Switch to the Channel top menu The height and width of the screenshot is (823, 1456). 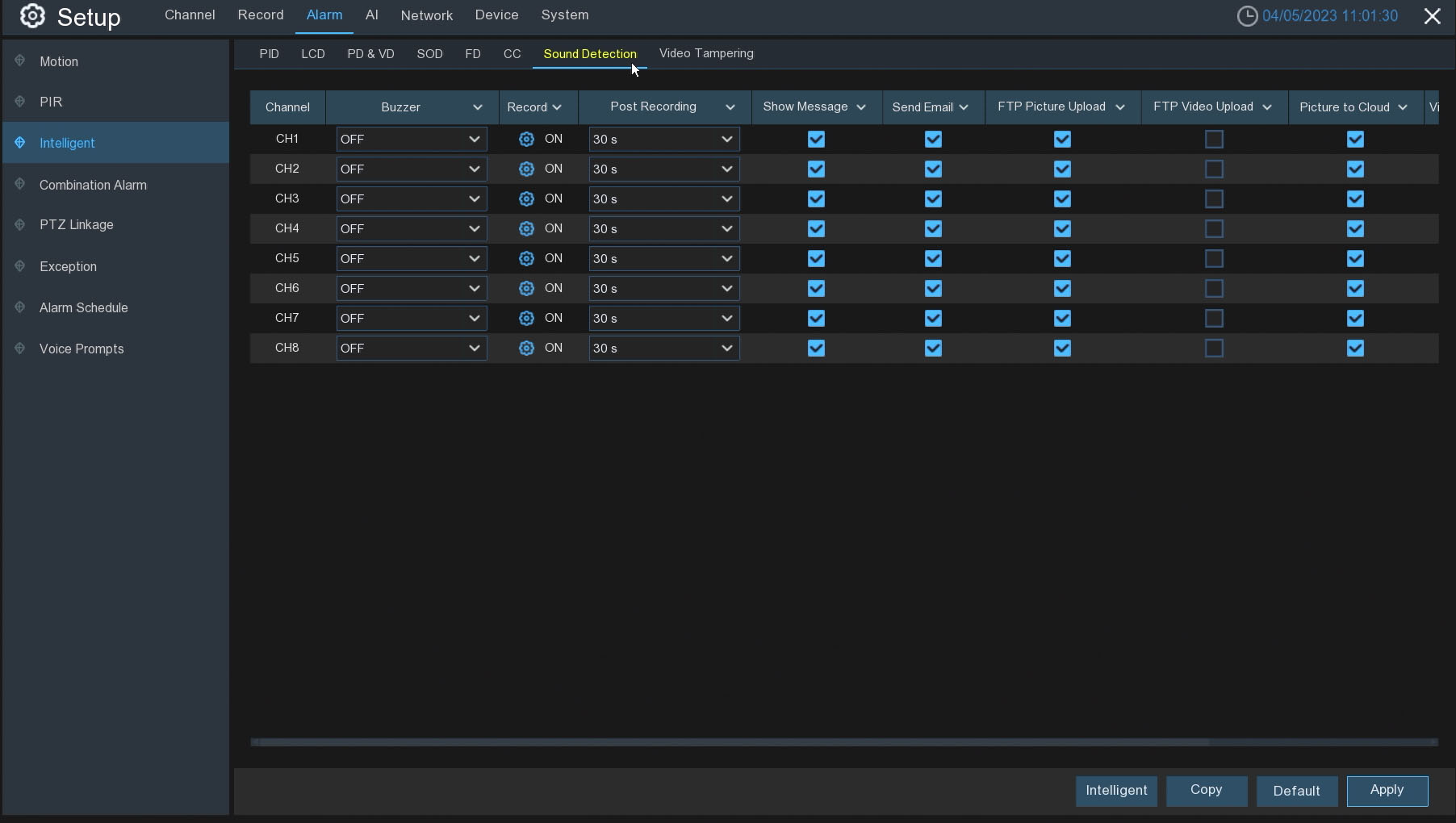click(x=190, y=15)
